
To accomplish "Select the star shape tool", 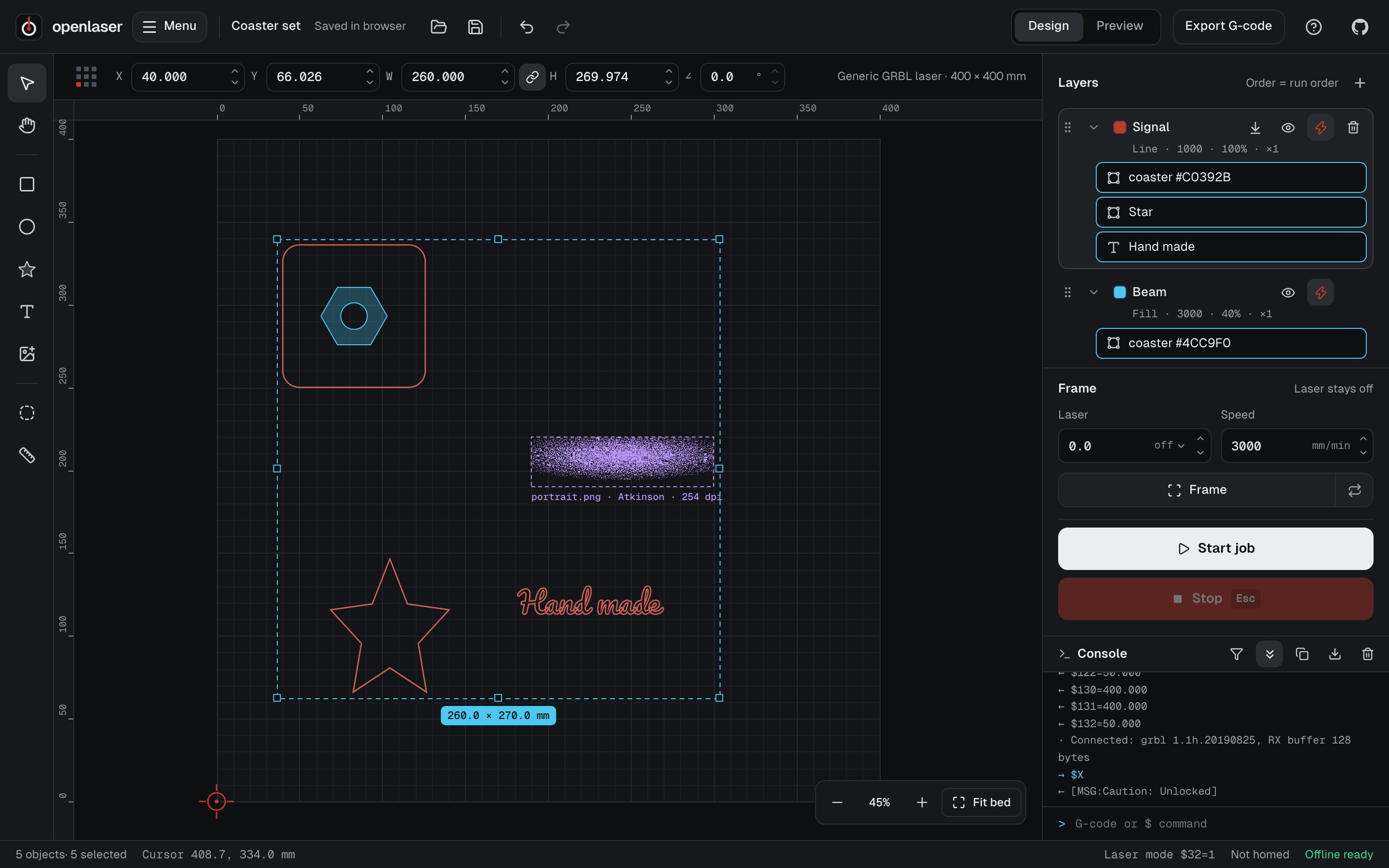I will (27, 269).
